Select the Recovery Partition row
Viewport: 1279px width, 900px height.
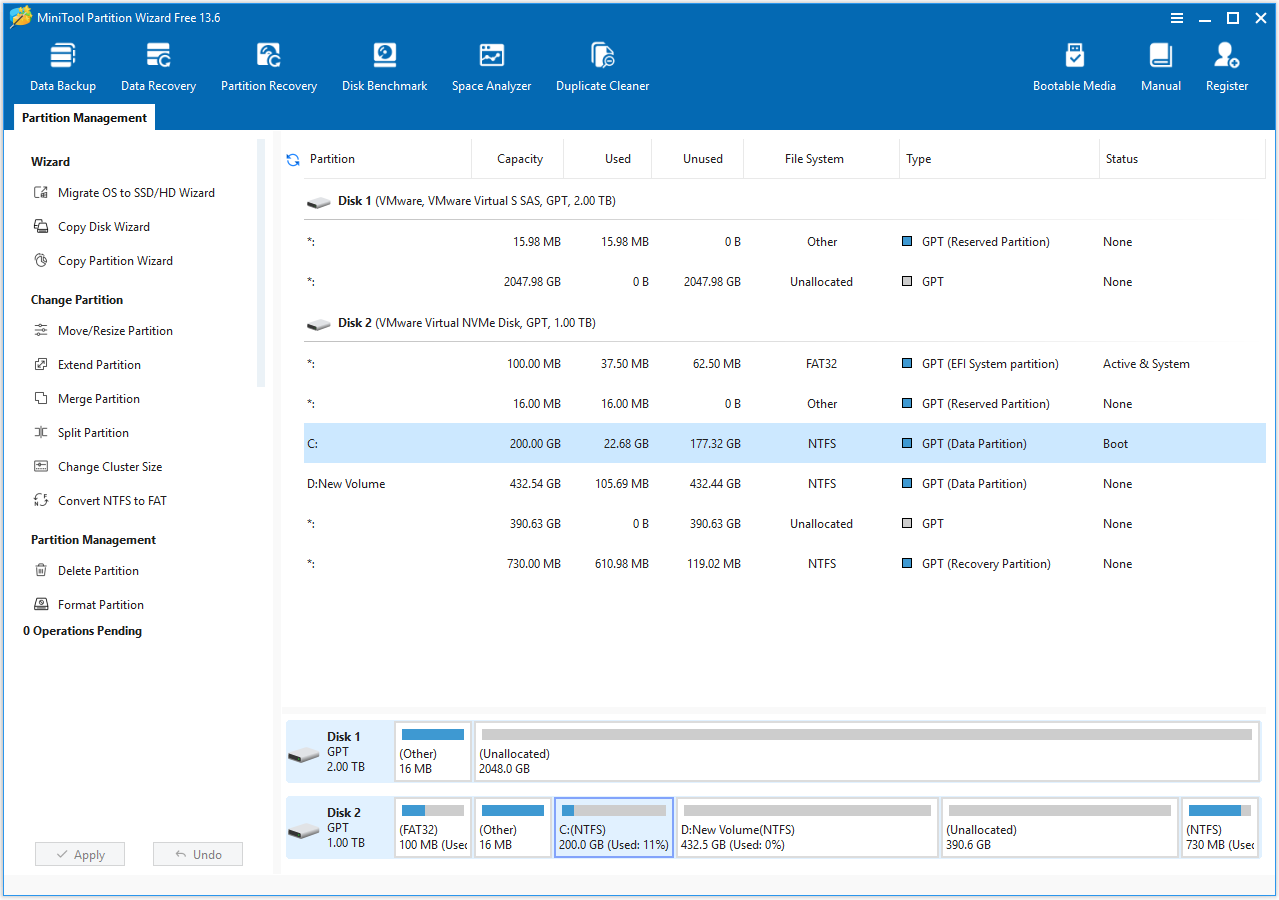pos(785,564)
